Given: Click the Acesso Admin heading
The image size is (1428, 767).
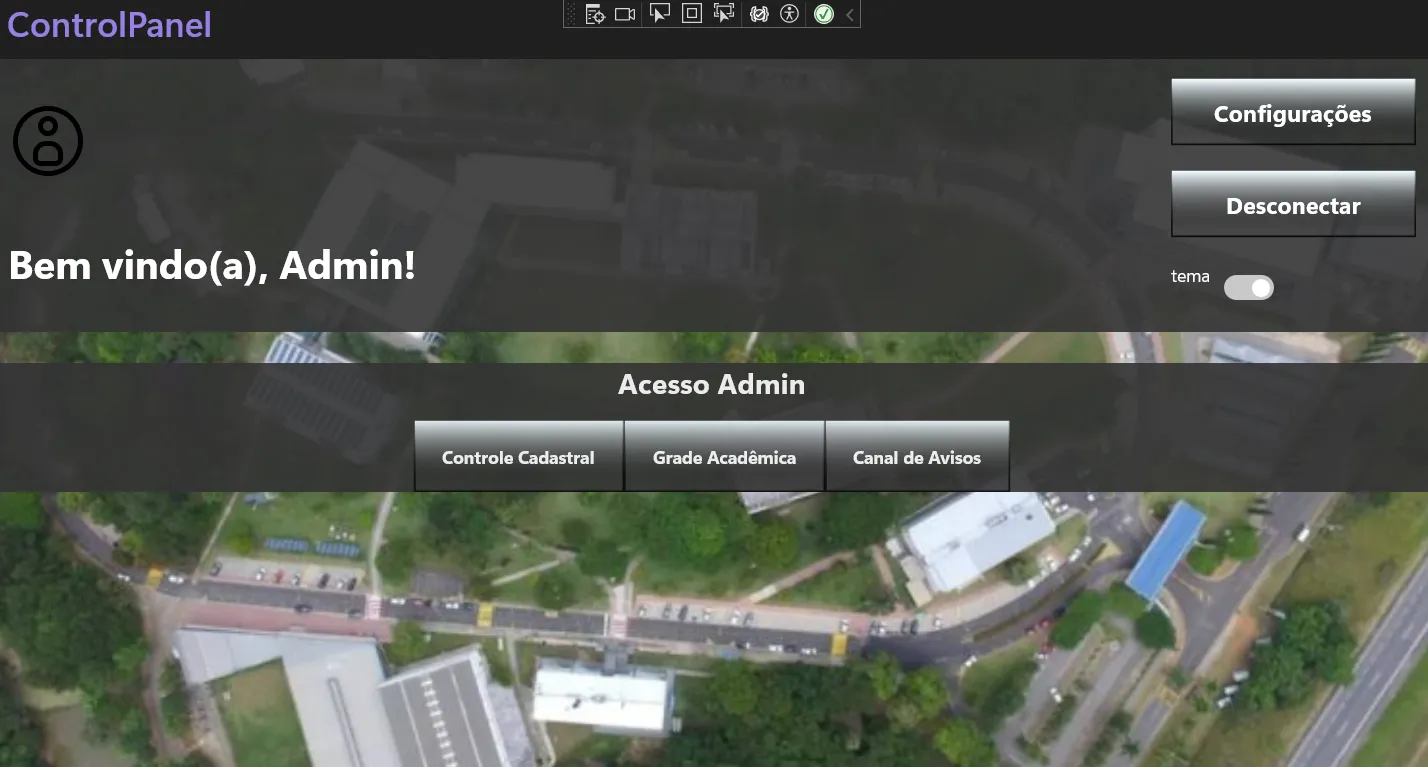Looking at the screenshot, I should point(711,385).
